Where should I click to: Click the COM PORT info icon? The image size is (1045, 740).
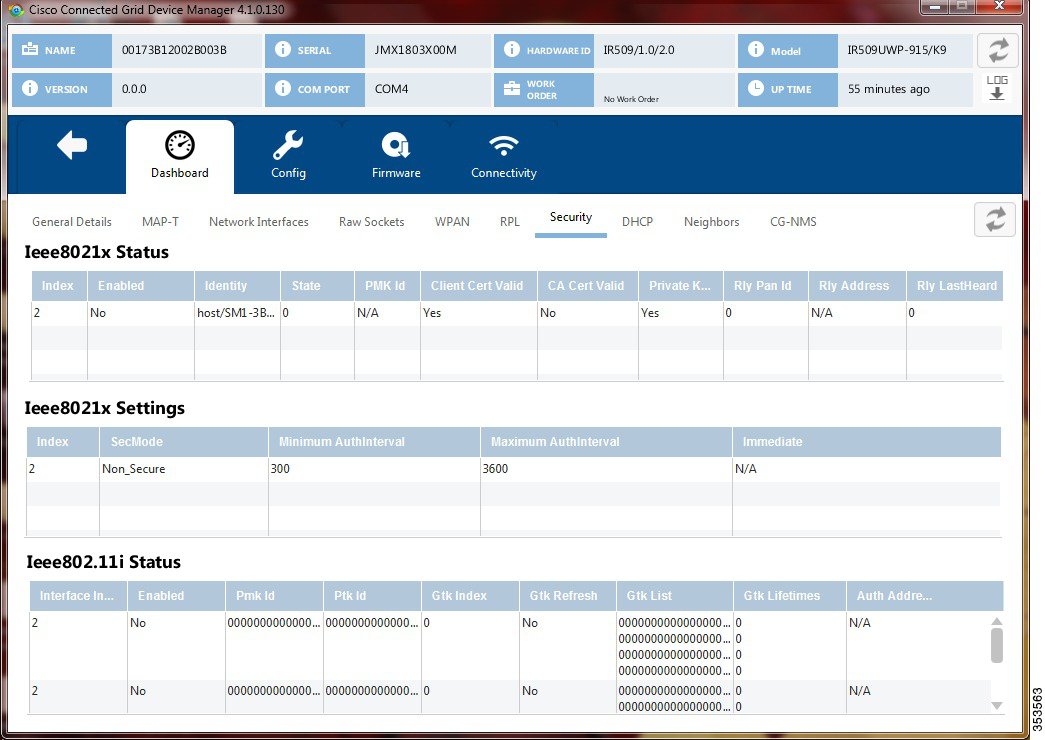283,89
